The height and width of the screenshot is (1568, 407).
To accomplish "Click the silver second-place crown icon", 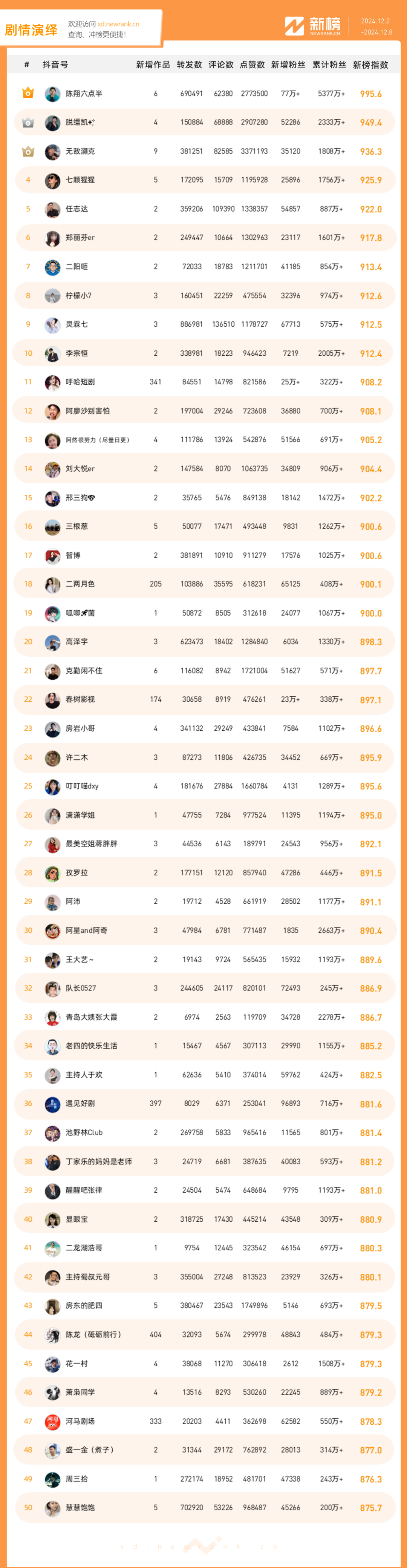I will [28, 122].
